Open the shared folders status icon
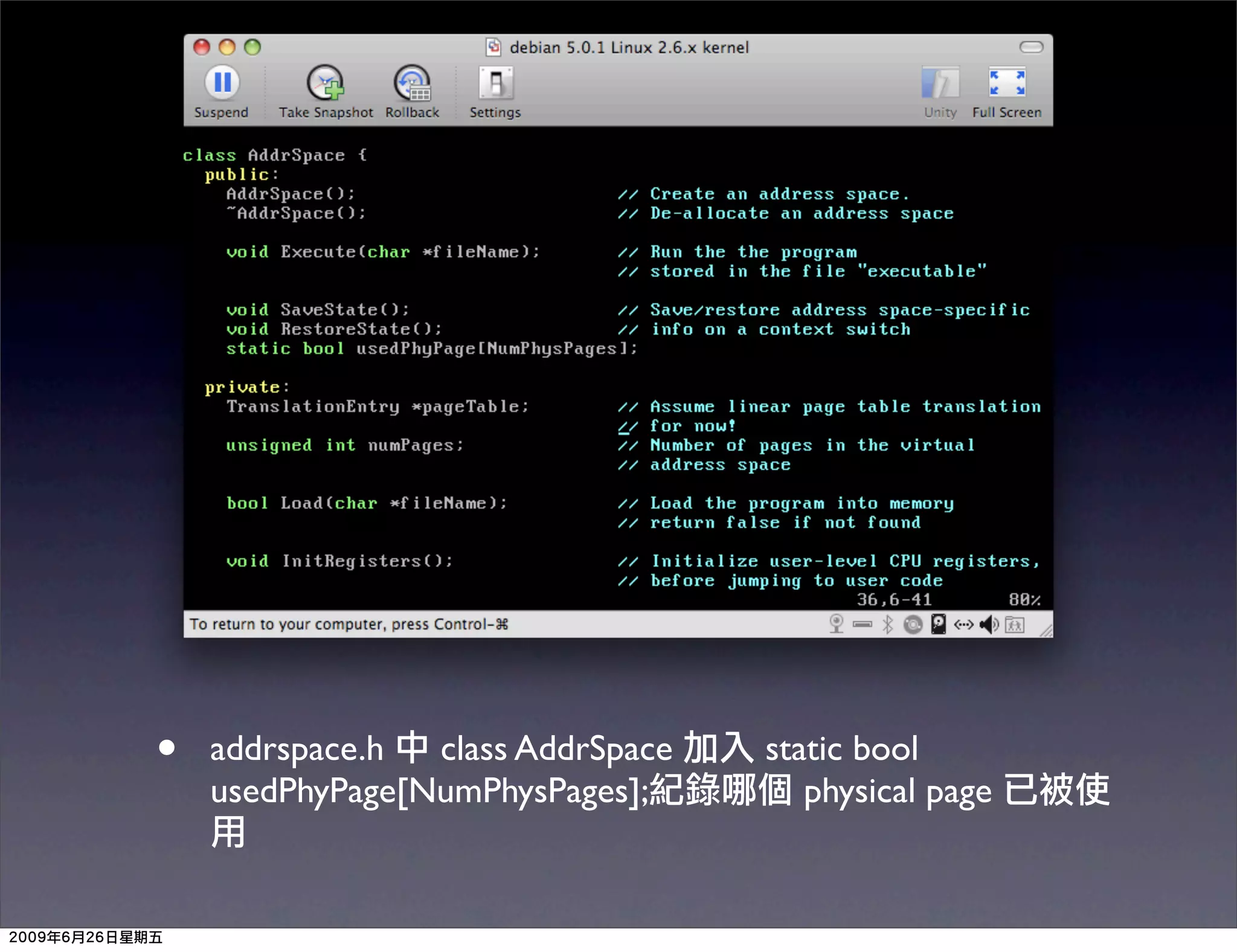Viewport: 1237px width, 952px height. tap(1015, 624)
